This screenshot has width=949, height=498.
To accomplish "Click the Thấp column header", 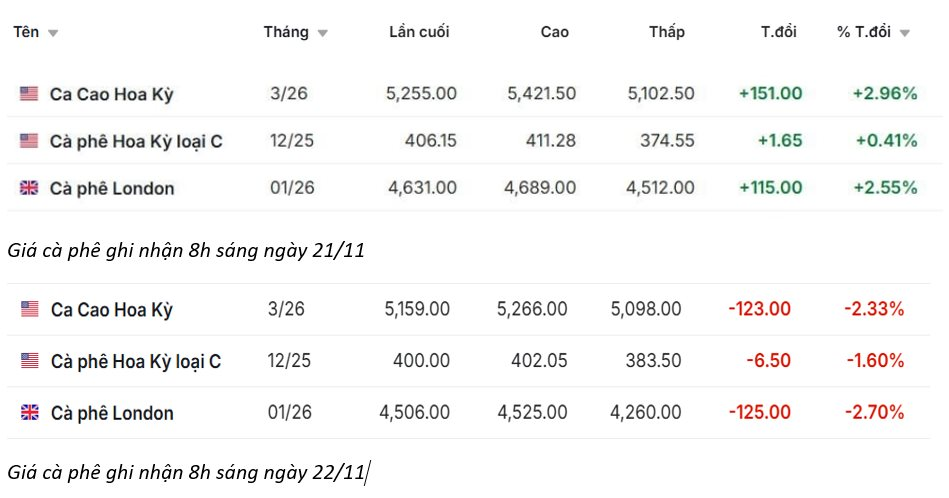I will [x=666, y=32].
